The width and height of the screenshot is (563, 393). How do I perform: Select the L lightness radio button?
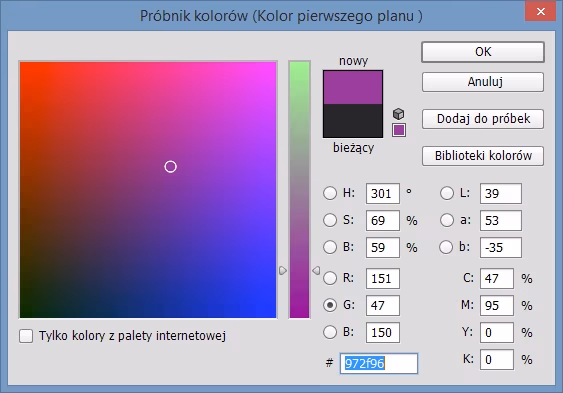click(447, 193)
